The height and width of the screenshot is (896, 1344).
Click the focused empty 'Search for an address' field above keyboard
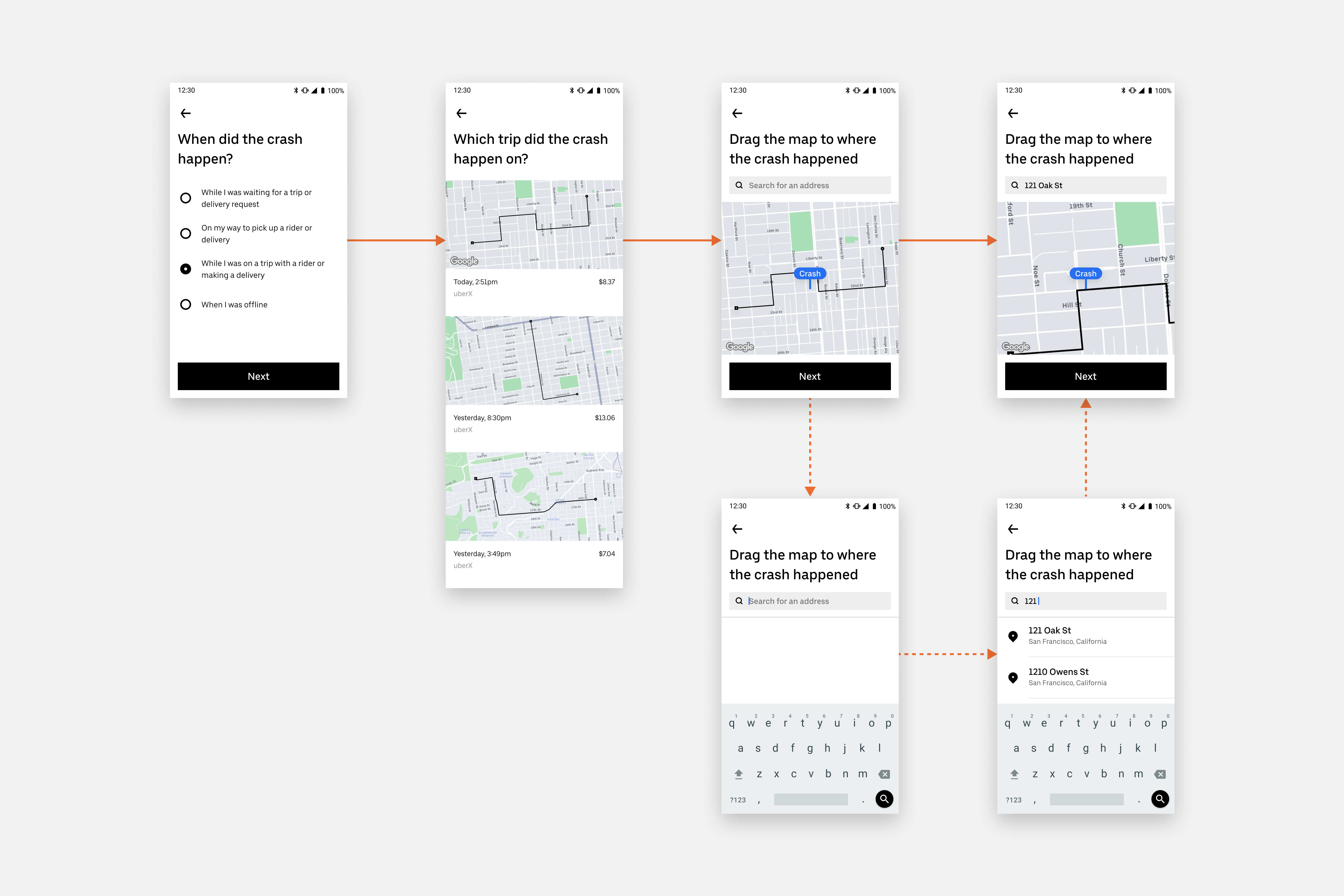pos(810,601)
